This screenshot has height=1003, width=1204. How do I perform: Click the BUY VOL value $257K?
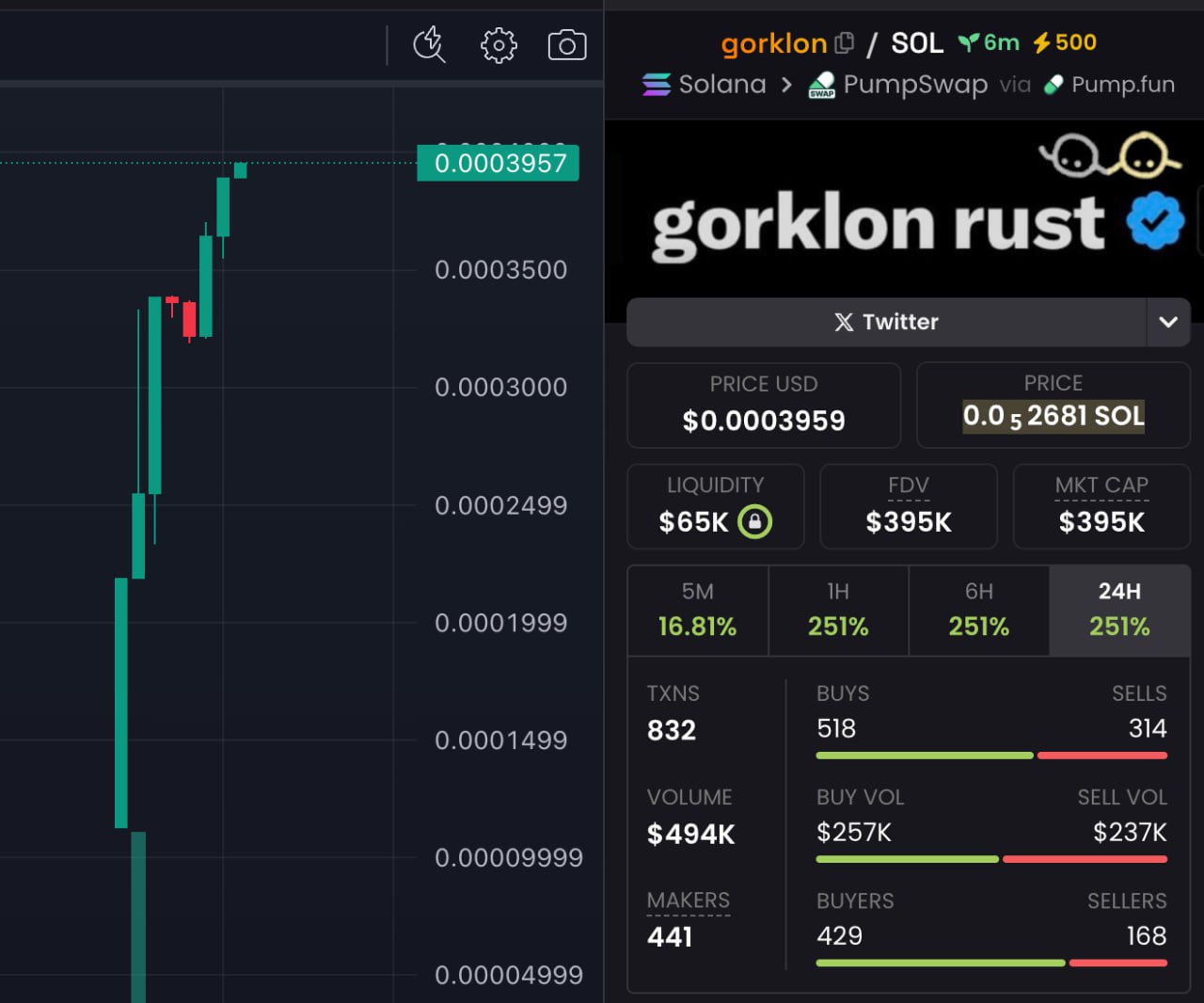[854, 832]
